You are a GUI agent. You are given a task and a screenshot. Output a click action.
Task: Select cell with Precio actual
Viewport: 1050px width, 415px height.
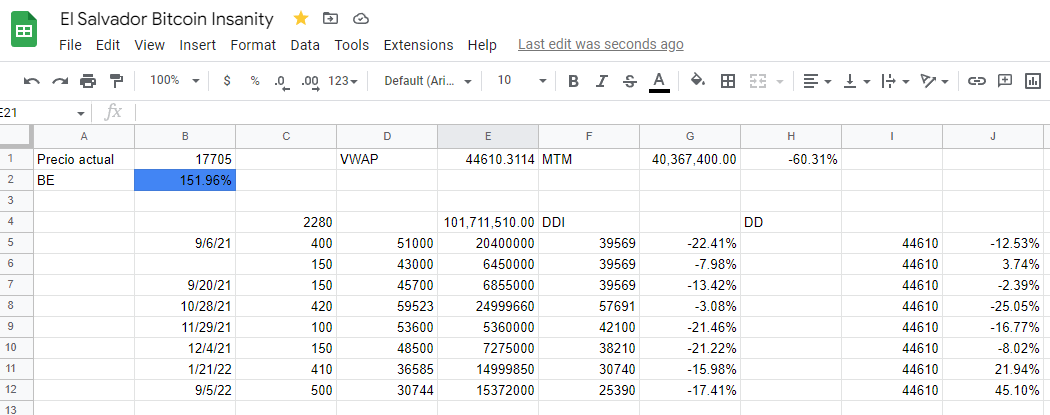84,159
